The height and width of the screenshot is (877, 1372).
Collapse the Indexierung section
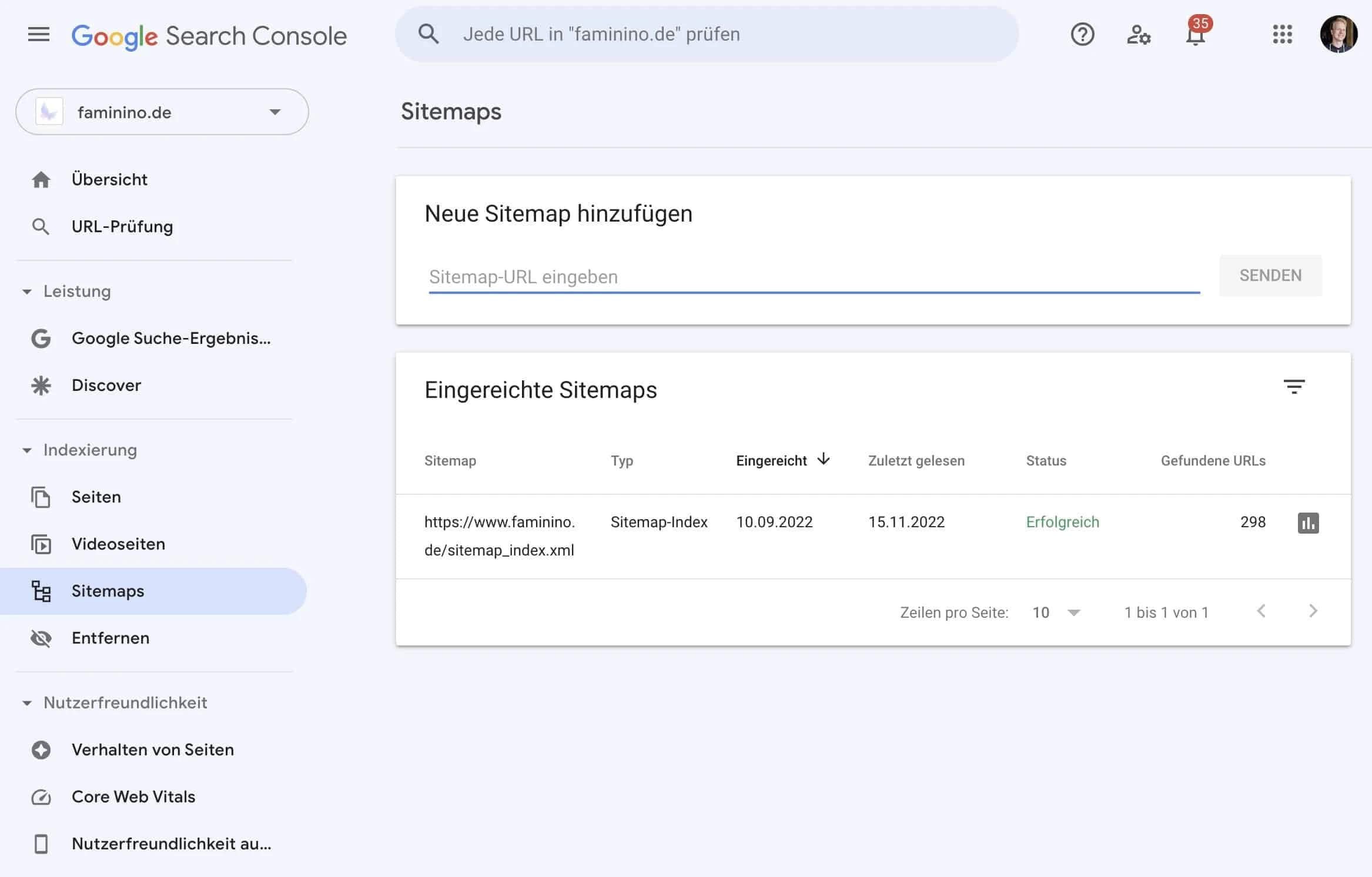point(26,450)
